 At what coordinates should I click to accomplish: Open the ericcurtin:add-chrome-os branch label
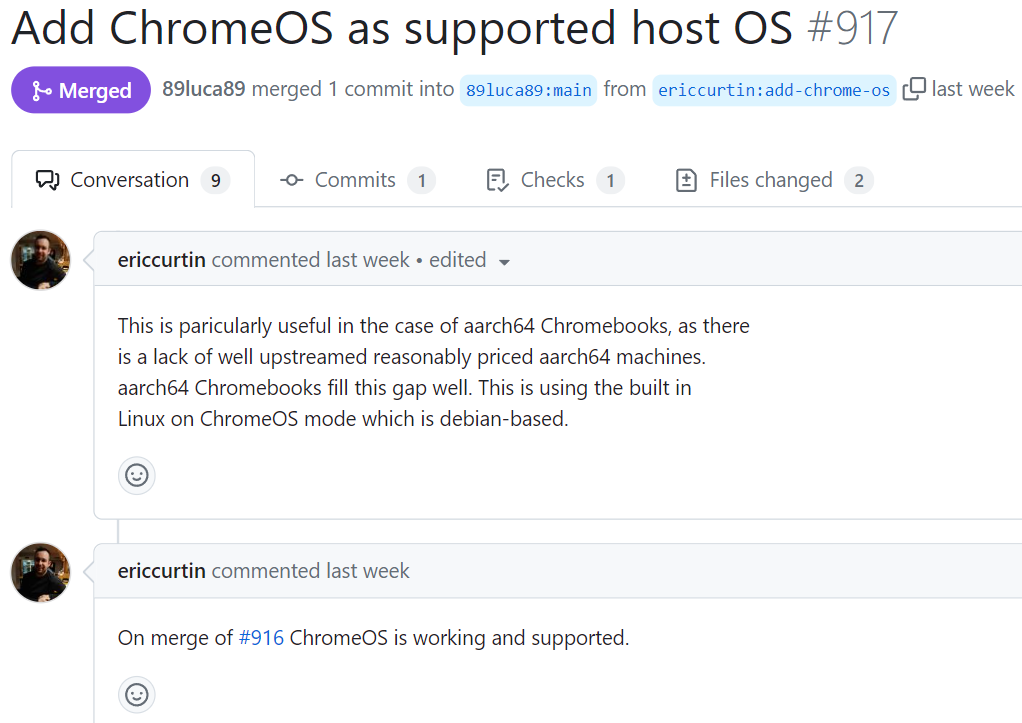[x=773, y=90]
